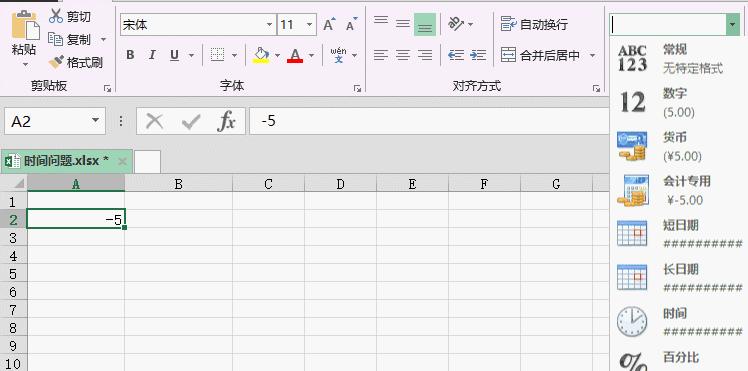This screenshot has height=371, width=748.
Task: Expand the font name dropdown list
Action: 270,25
